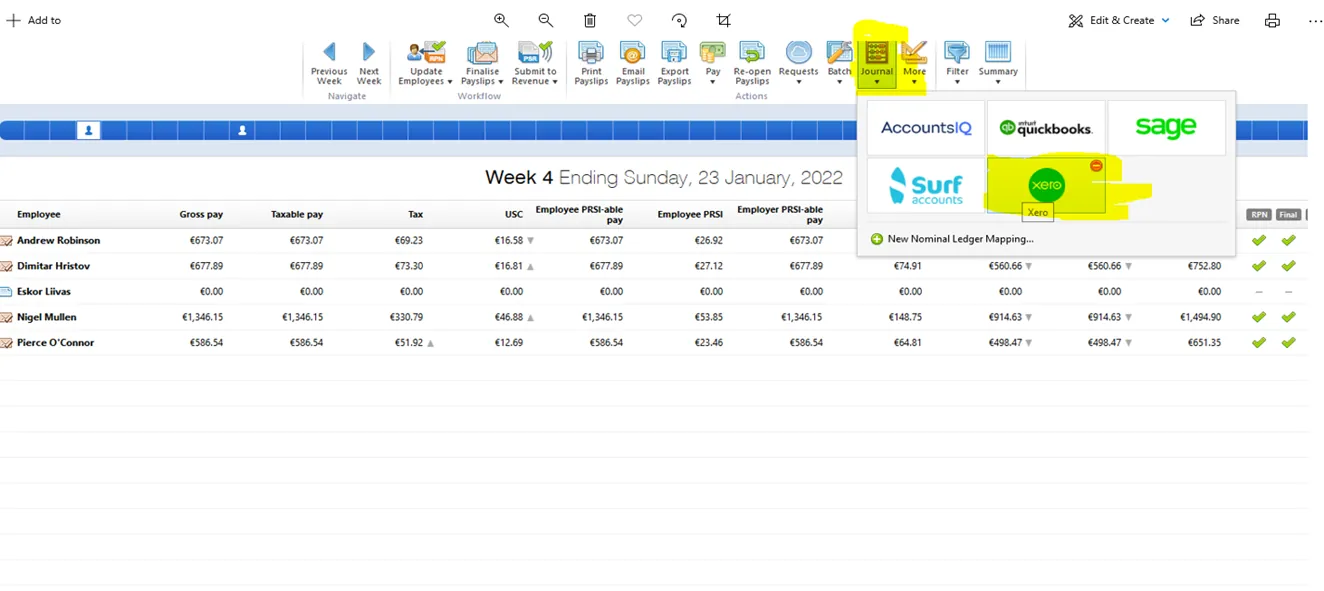The width and height of the screenshot is (1324, 591).
Task: Click the Print icon in viewer
Action: [x=1272, y=20]
